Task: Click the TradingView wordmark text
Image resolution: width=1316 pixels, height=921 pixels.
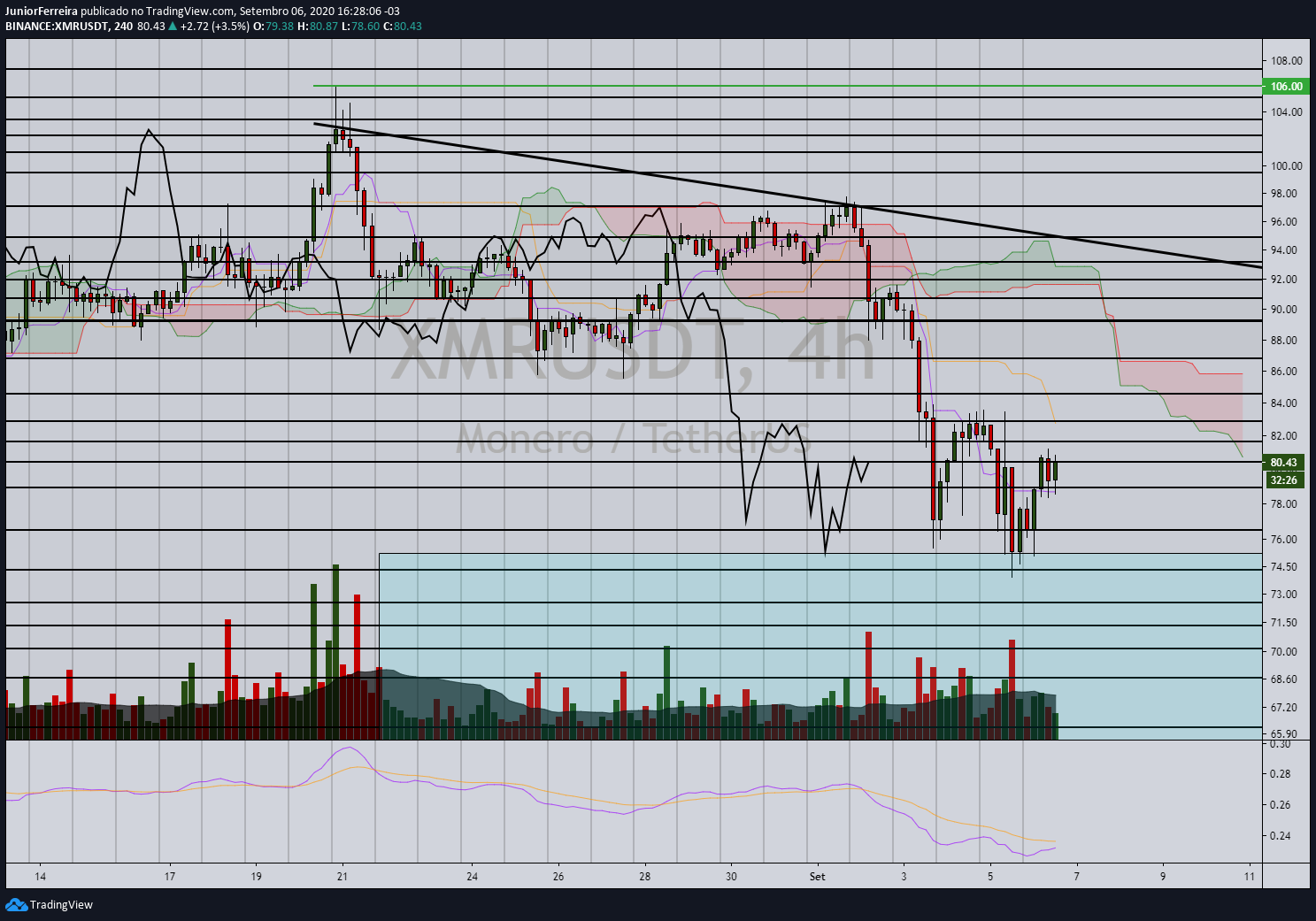Action: point(61,904)
